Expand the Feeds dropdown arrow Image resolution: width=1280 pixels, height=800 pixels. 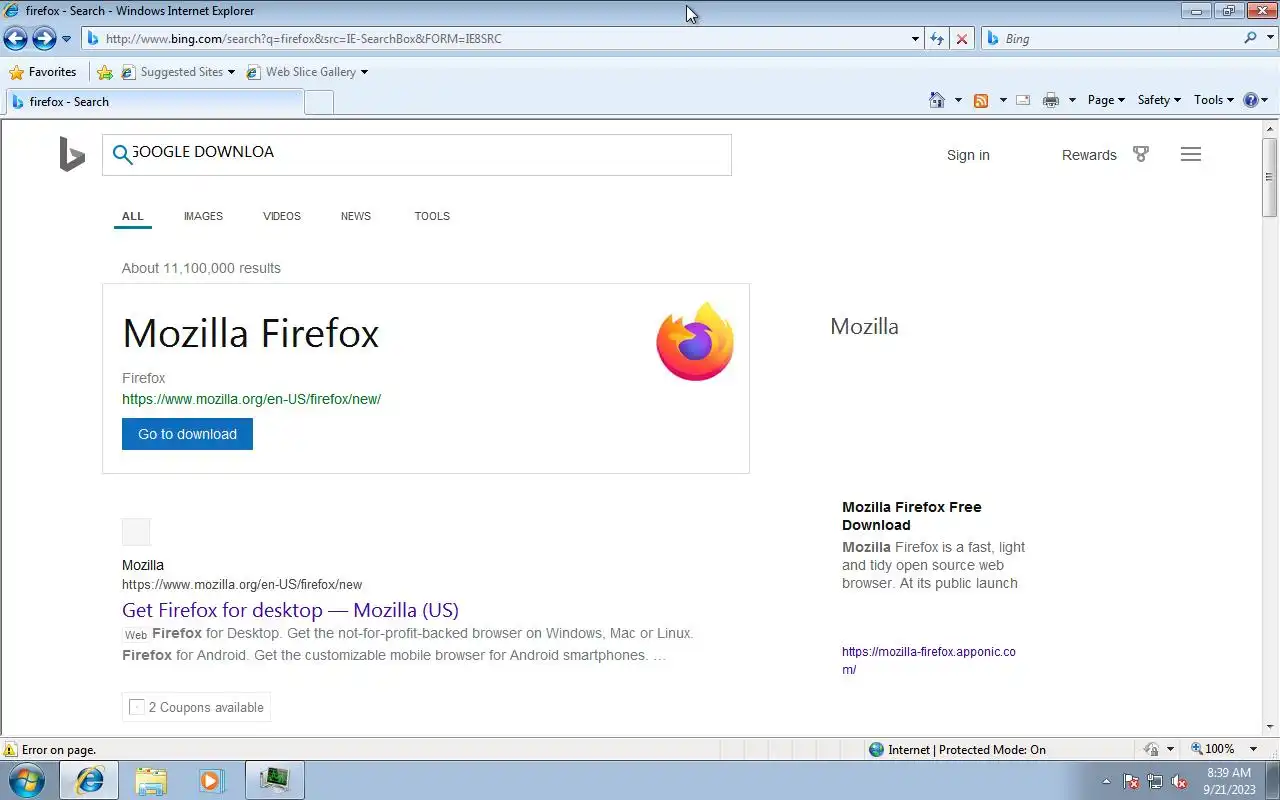pyautogui.click(x=1003, y=100)
